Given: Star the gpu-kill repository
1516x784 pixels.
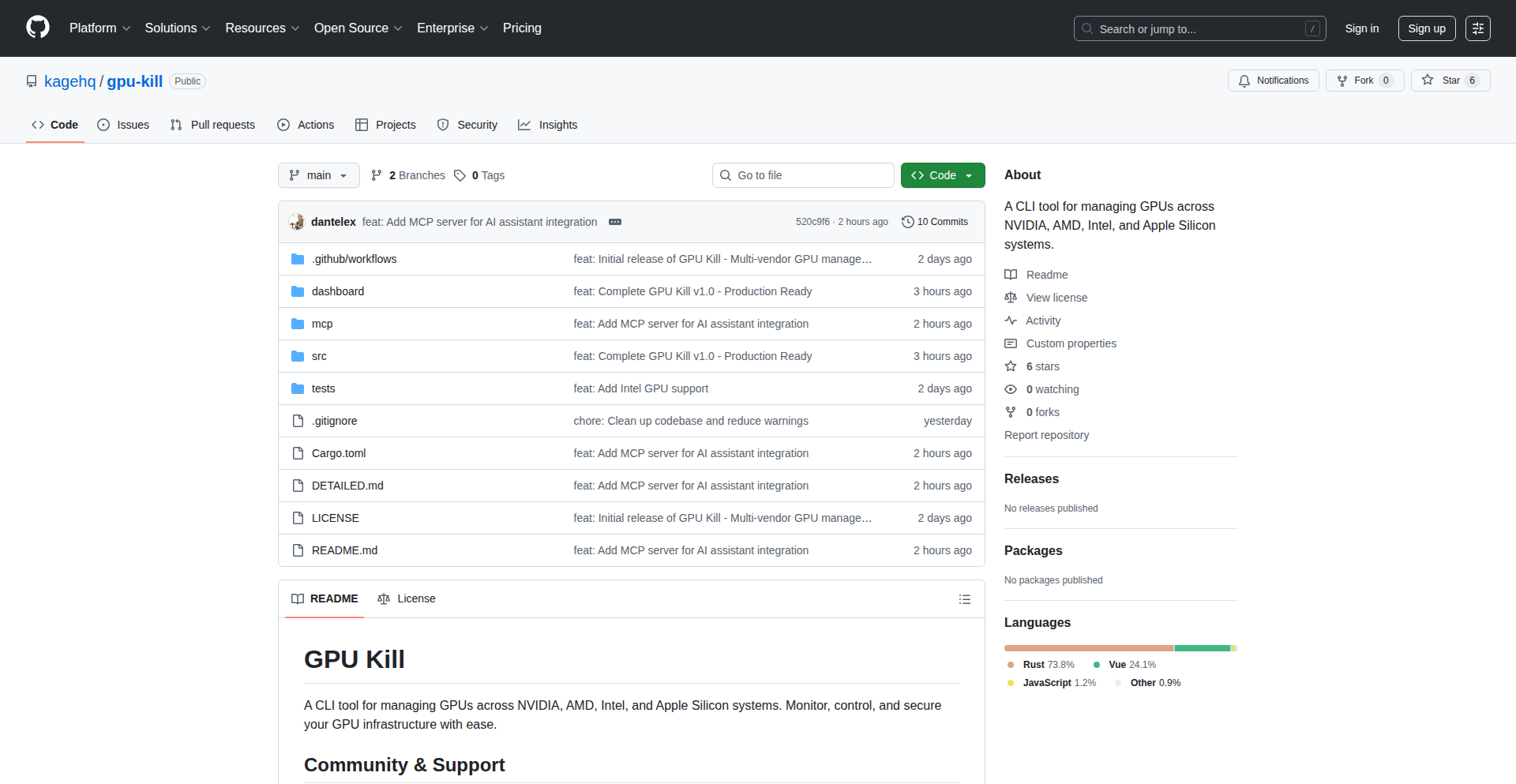Looking at the screenshot, I should pyautogui.click(x=1450, y=81).
